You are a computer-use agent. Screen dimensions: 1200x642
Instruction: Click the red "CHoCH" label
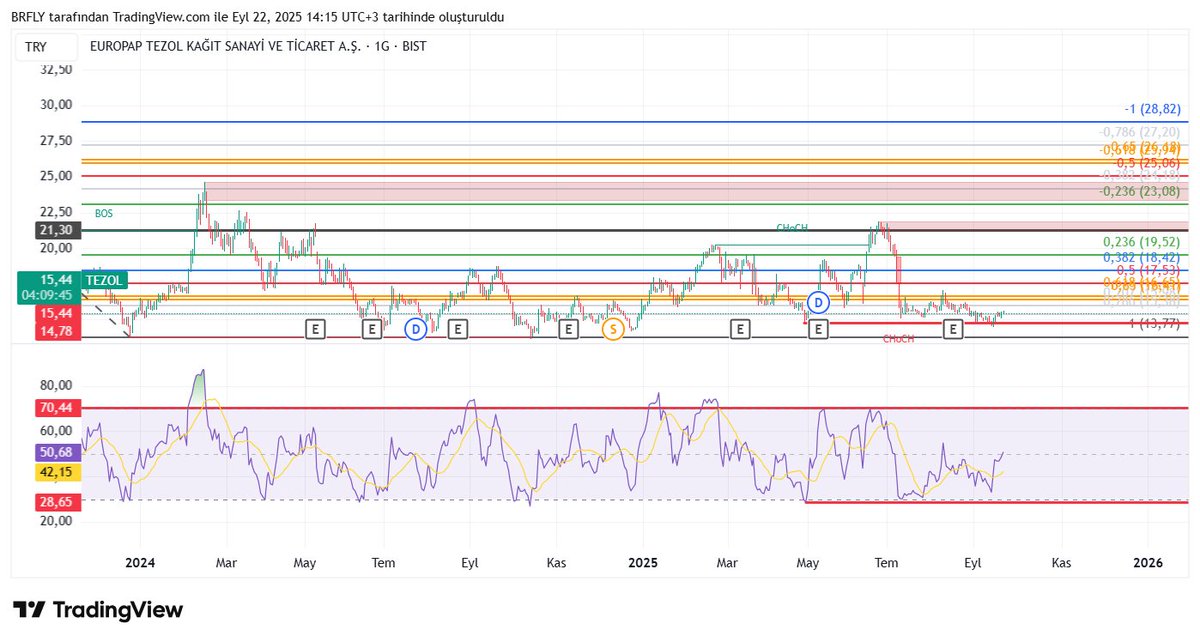(x=898, y=339)
